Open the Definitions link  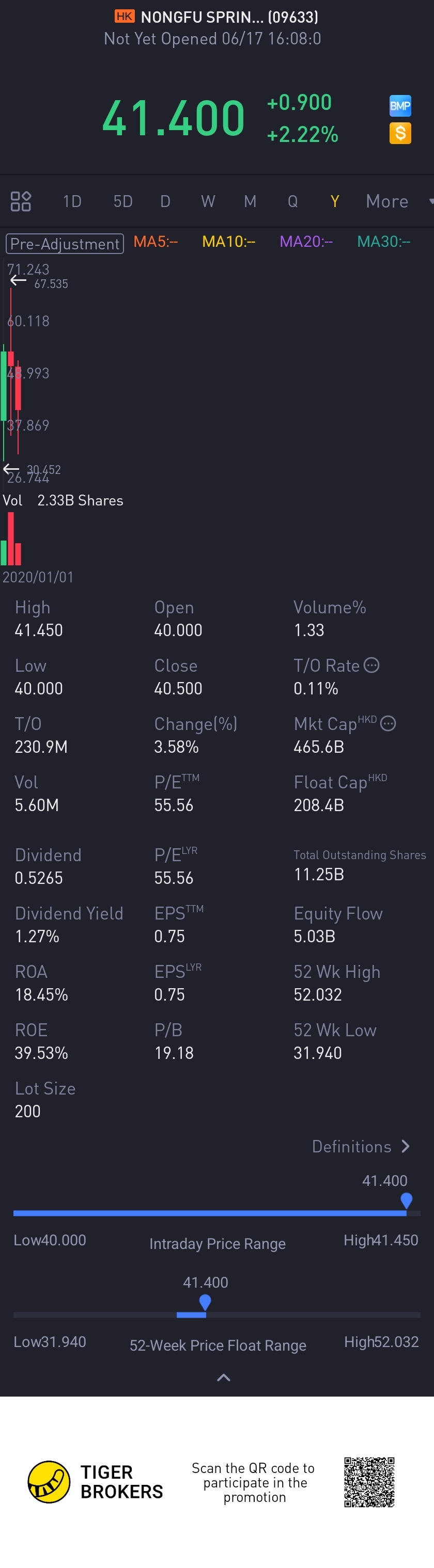click(x=352, y=1147)
